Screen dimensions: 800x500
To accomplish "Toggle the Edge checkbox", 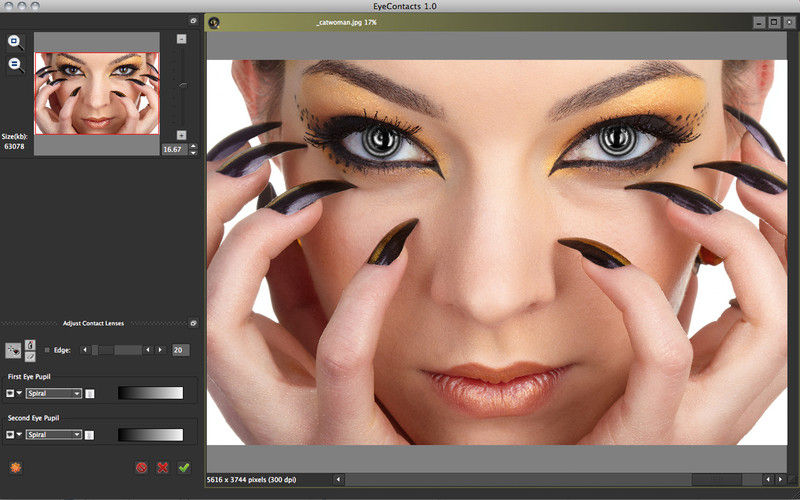I will [47, 350].
